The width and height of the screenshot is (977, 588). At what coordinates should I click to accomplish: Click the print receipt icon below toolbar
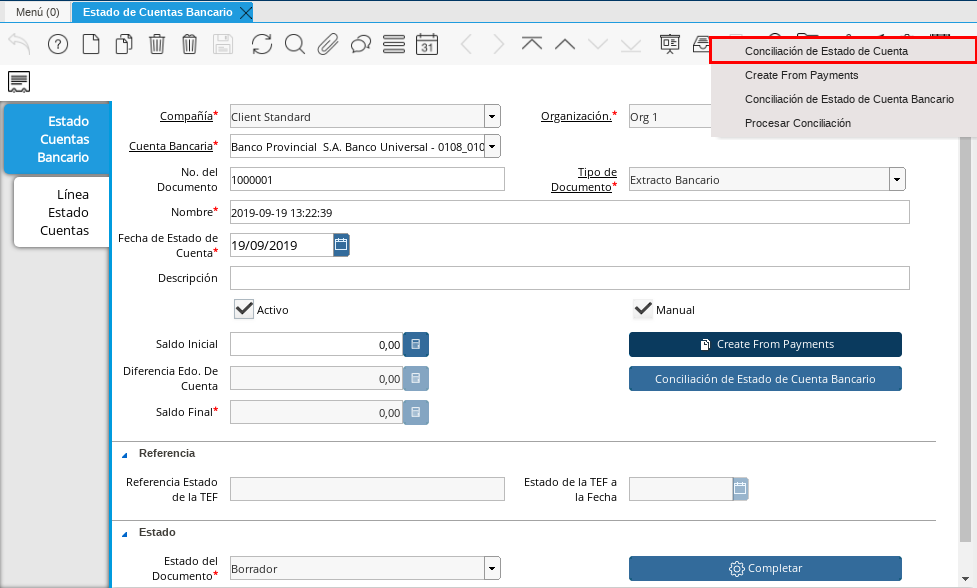coord(19,82)
